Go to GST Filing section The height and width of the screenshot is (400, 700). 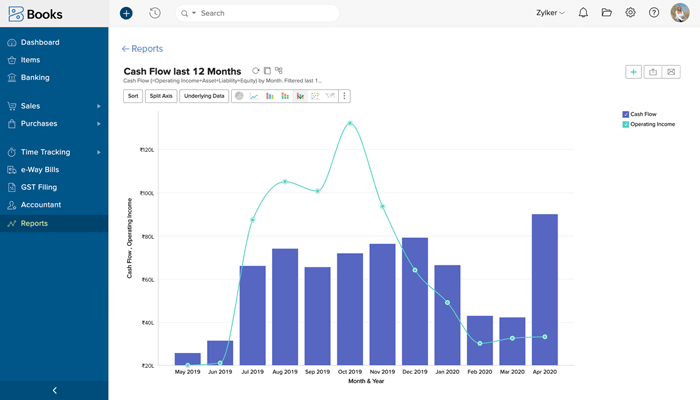click(39, 187)
